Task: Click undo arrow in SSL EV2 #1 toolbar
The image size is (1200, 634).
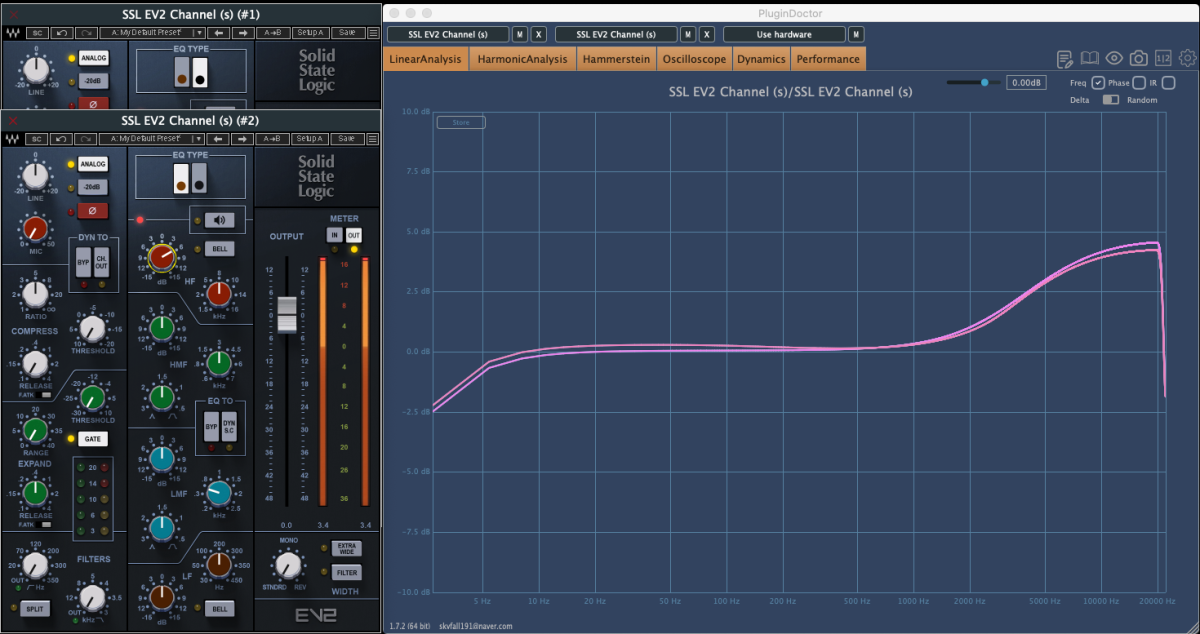Action: (60, 32)
